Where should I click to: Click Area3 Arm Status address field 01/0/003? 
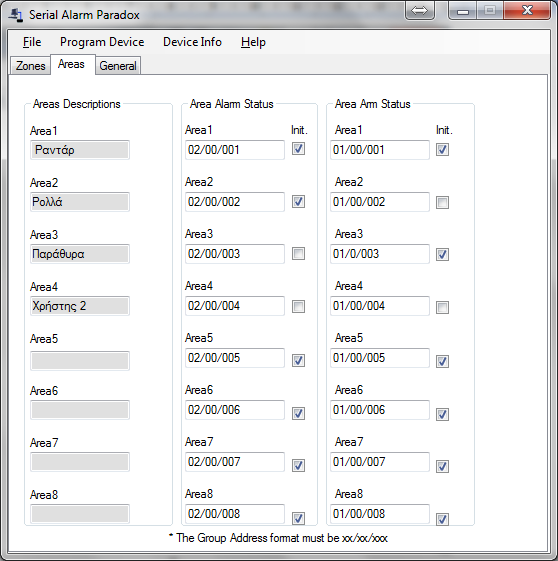pyautogui.click(x=380, y=254)
